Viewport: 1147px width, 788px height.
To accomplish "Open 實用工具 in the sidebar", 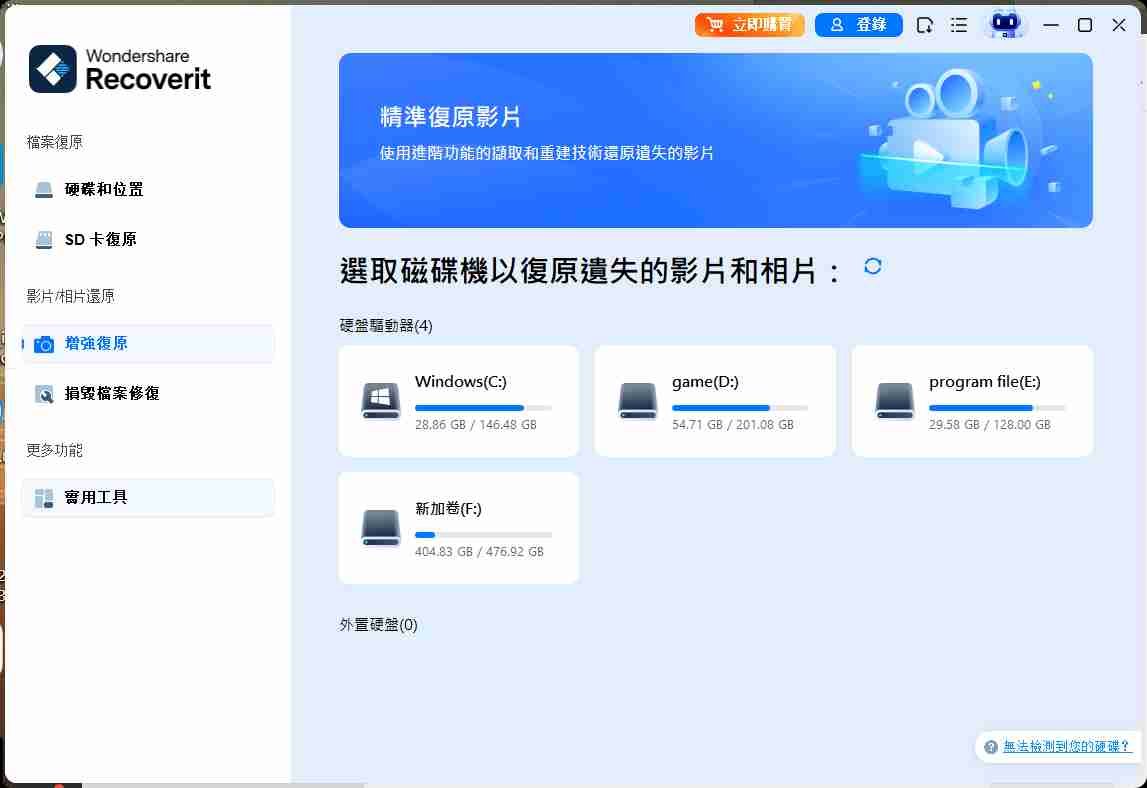I will point(96,497).
